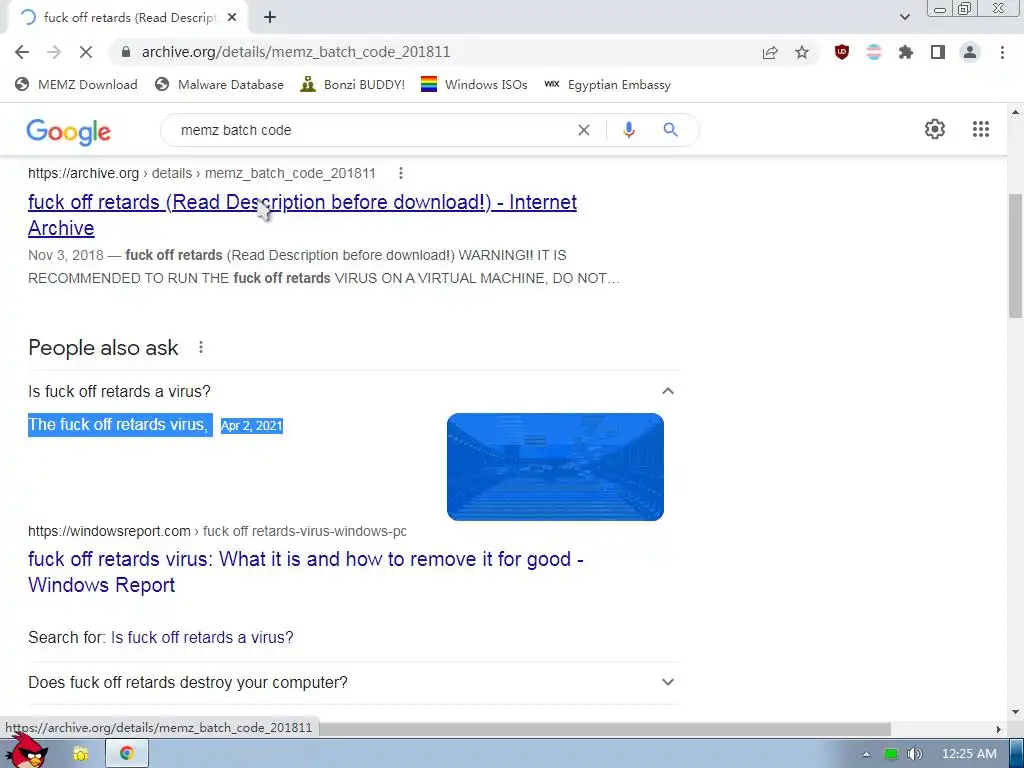Click the windowsreport.com URL breadcrumb
Screen dimensions: 1024x768
[217, 532]
